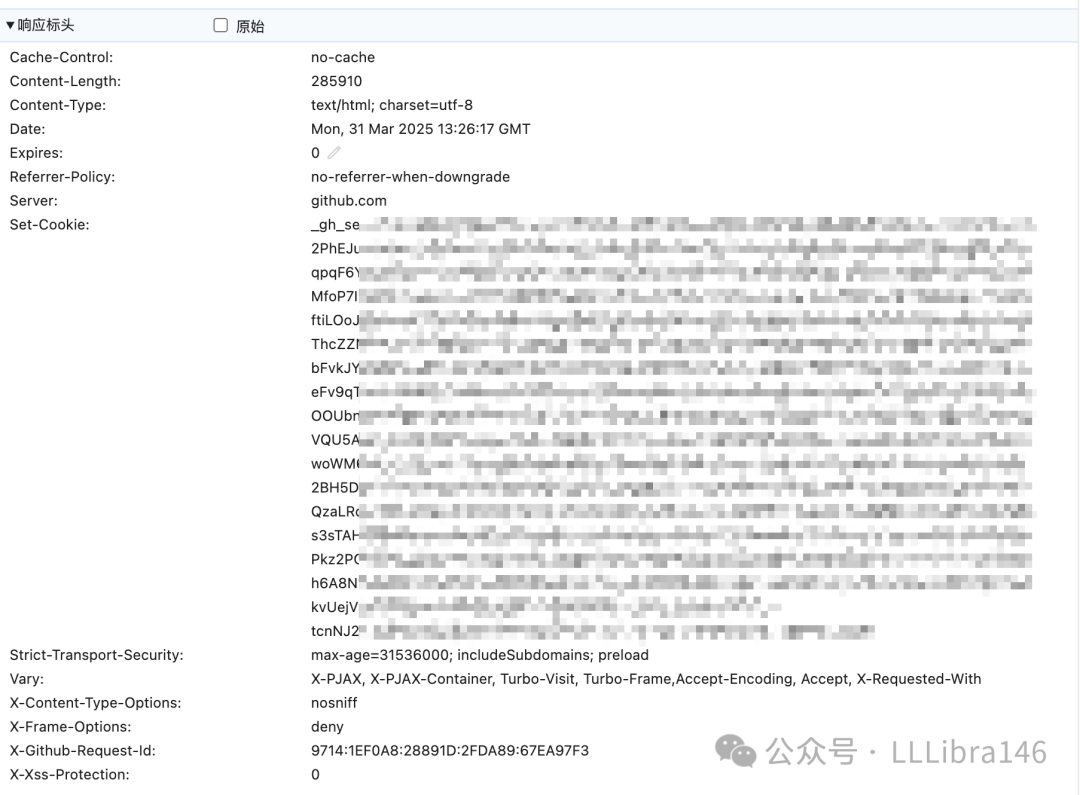The height and width of the screenshot is (795, 1080).
Task: Click the nosniff value
Action: (x=333, y=703)
